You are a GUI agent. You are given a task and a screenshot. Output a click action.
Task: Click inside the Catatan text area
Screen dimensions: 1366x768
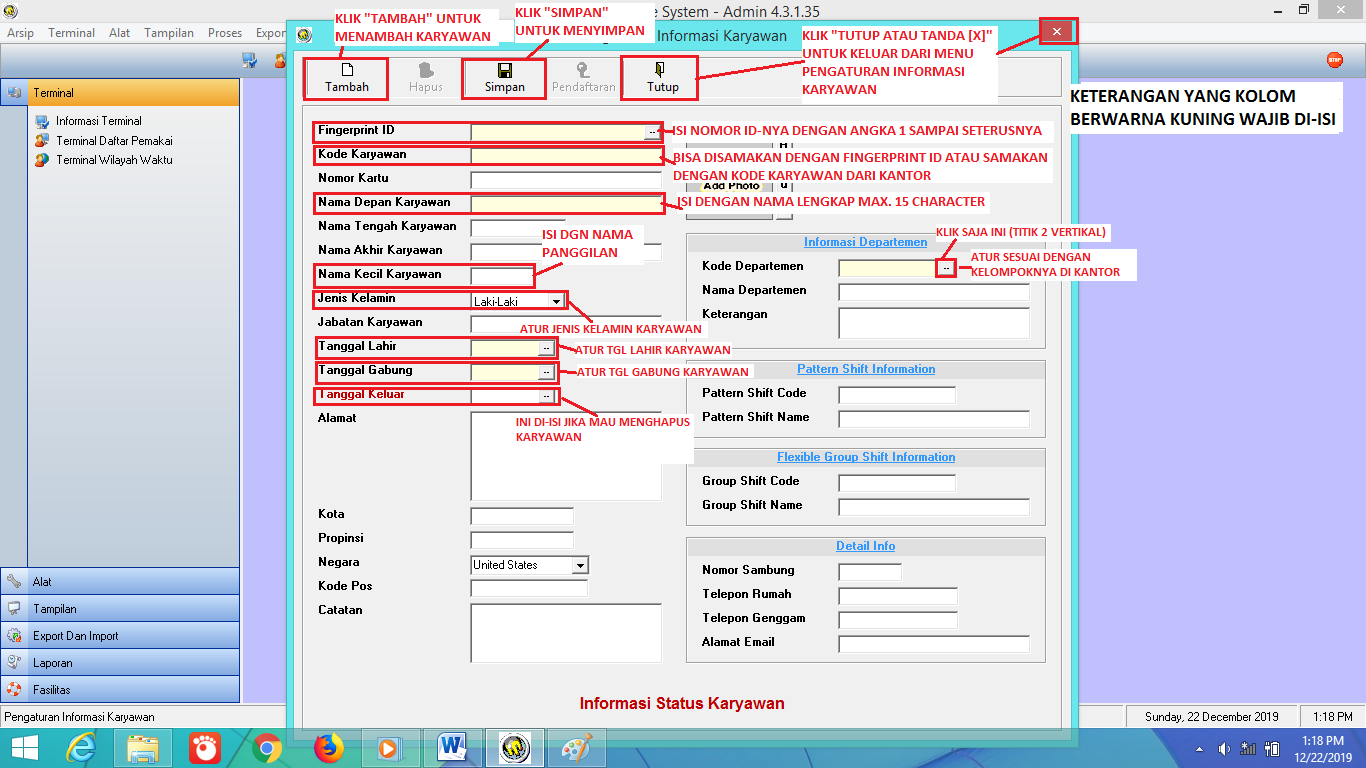tap(566, 633)
